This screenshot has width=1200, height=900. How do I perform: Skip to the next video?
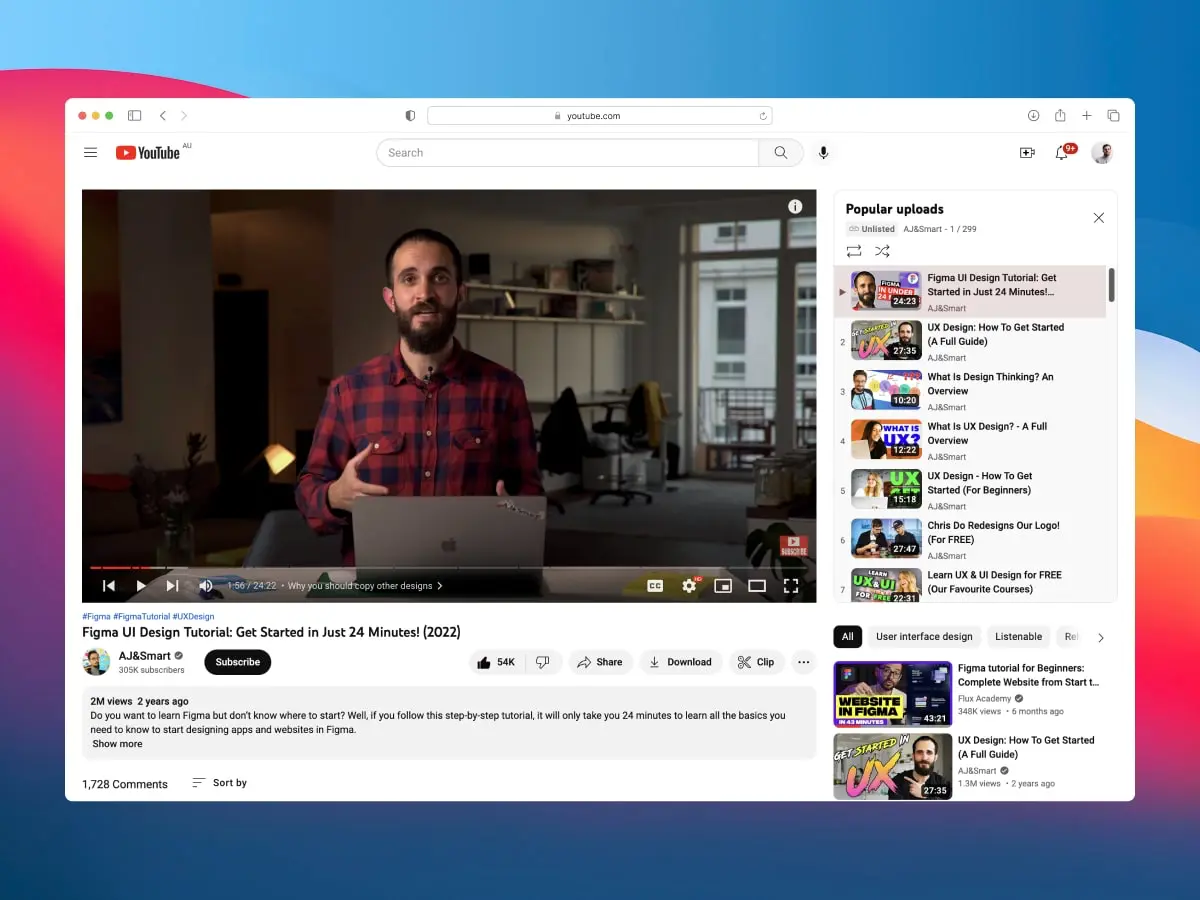[x=172, y=586]
